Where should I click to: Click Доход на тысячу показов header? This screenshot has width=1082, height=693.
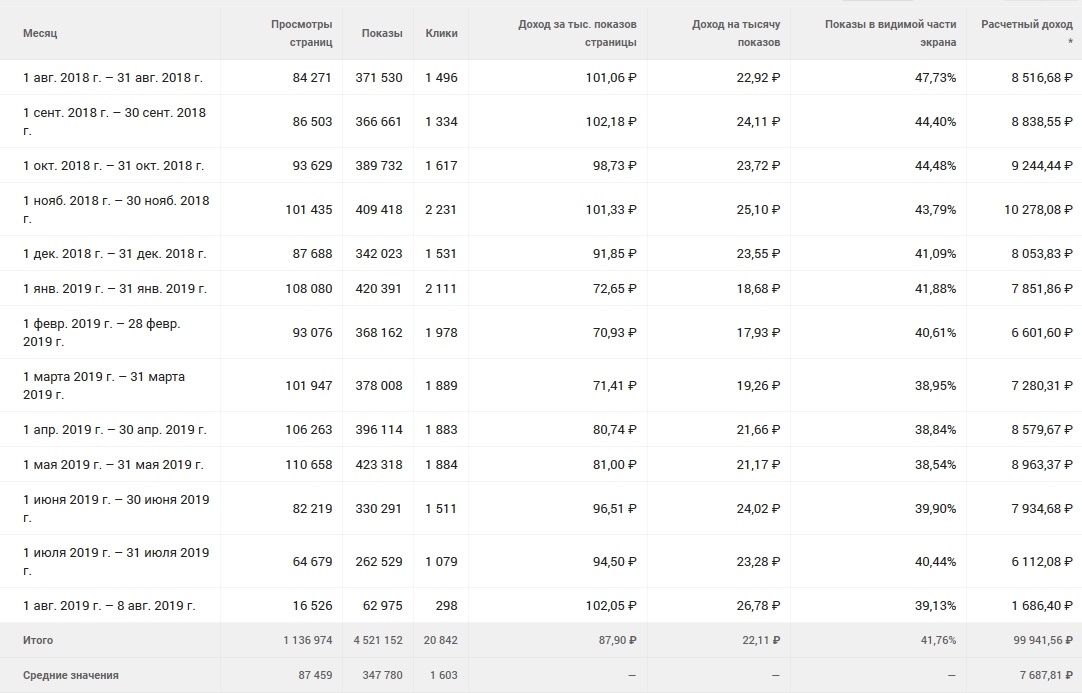click(x=736, y=33)
